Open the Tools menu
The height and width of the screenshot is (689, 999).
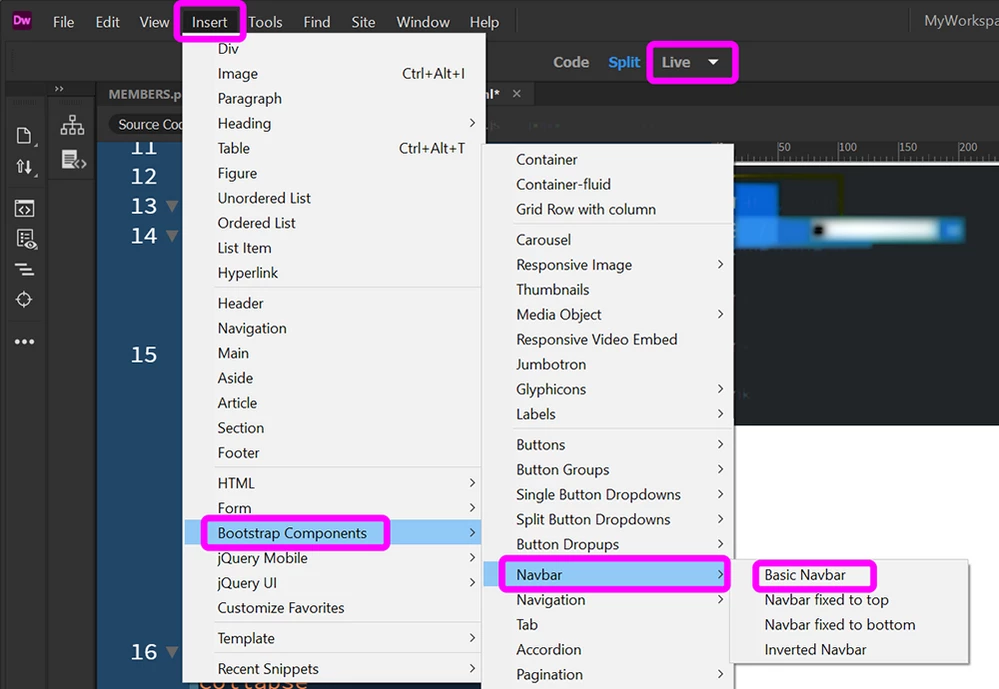click(x=265, y=22)
